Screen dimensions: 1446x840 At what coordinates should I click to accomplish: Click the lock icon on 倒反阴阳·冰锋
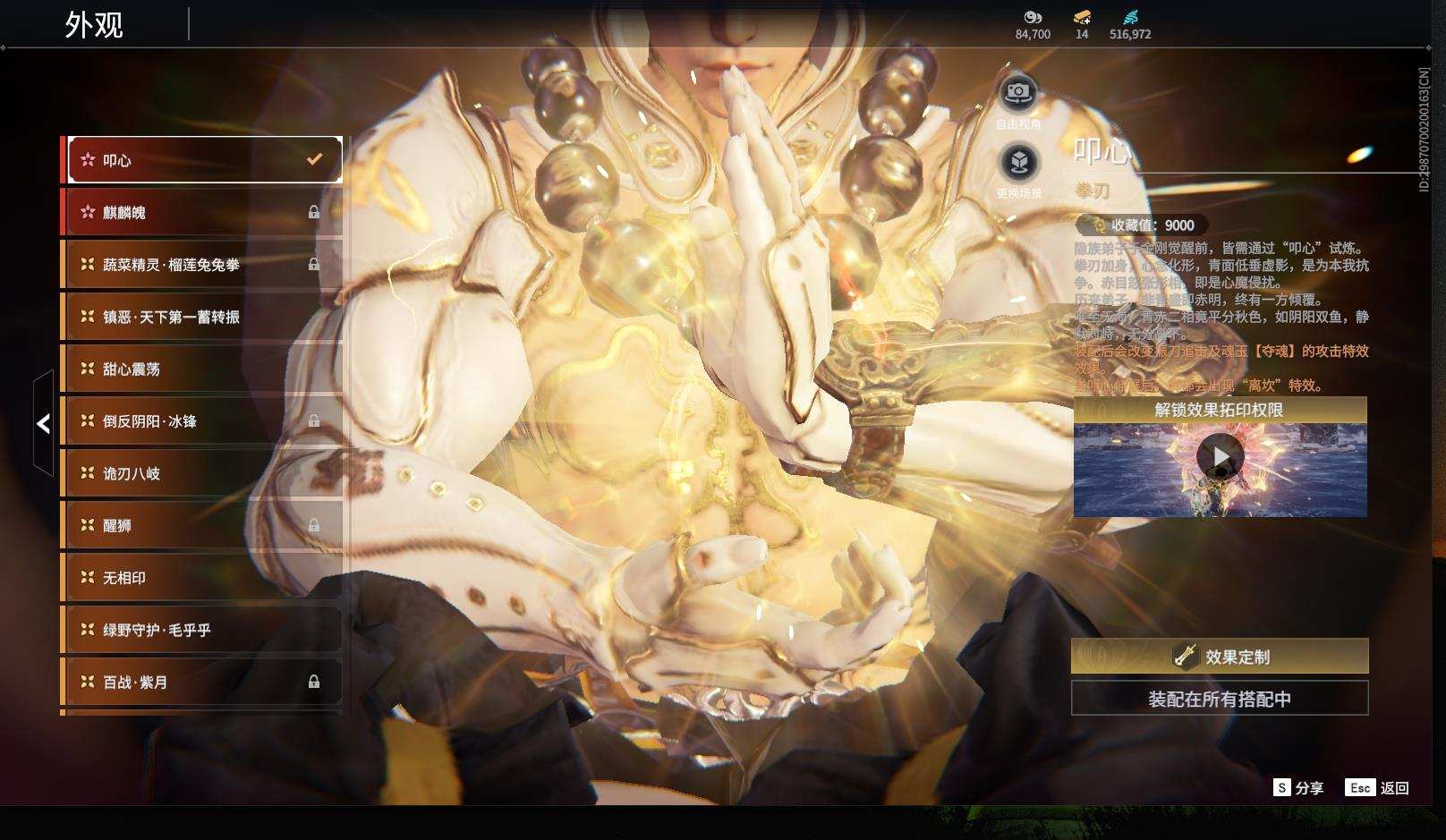pyautogui.click(x=314, y=420)
